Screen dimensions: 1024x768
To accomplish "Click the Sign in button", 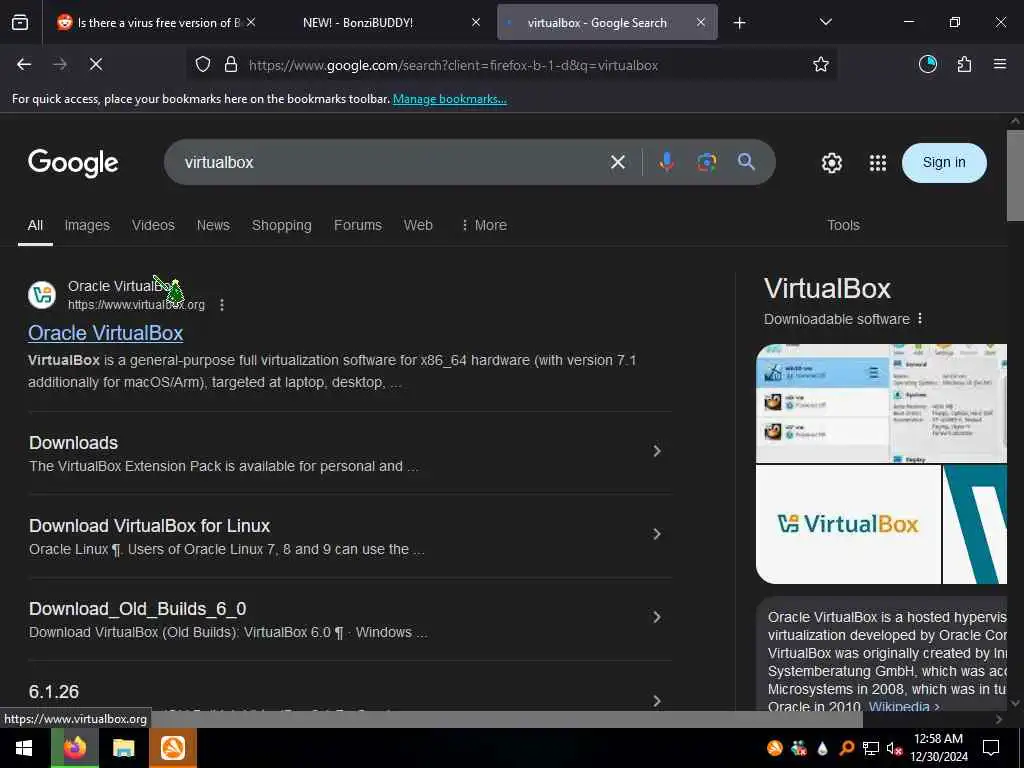I will (x=944, y=163).
